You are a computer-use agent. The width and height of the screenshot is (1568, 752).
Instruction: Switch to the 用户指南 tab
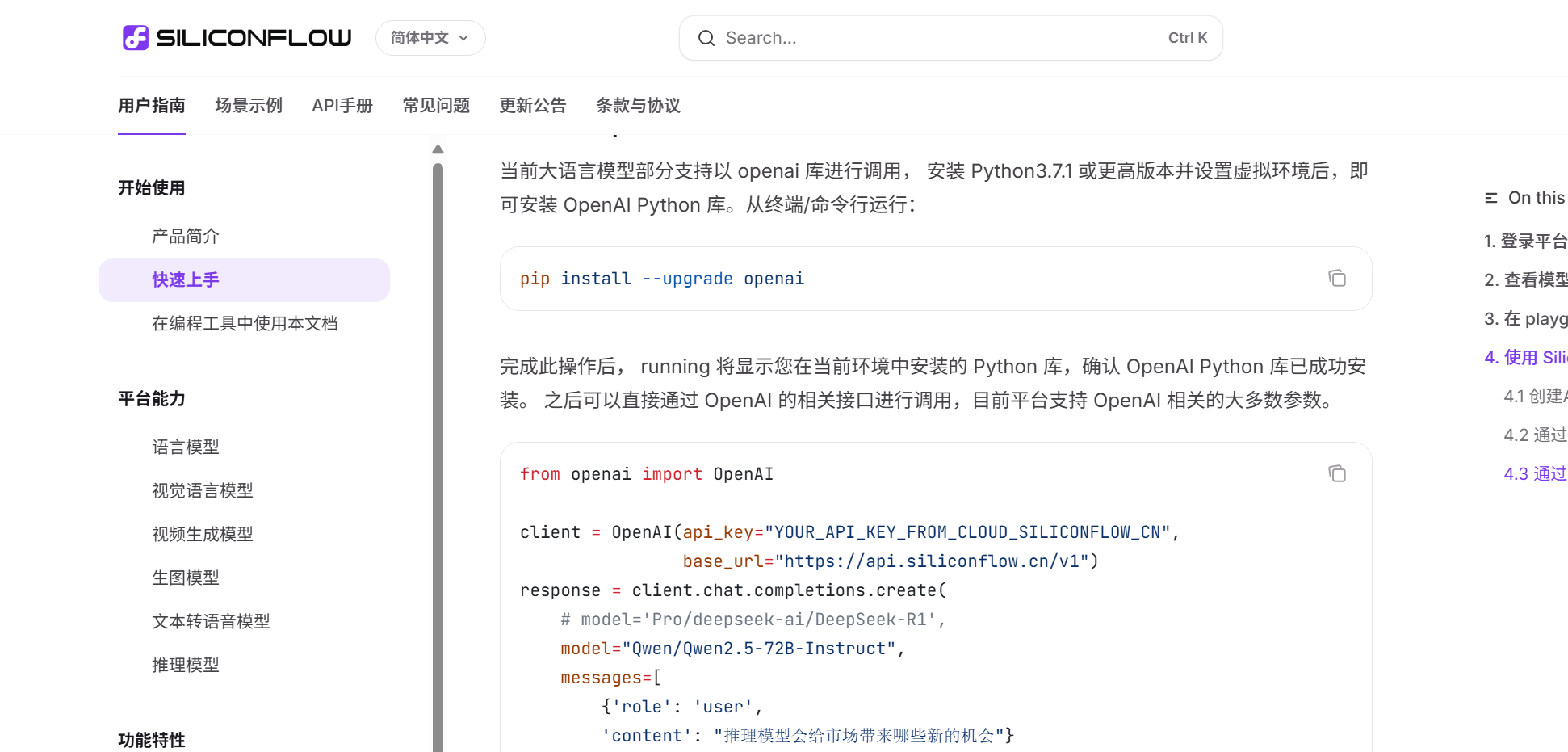[x=152, y=106]
